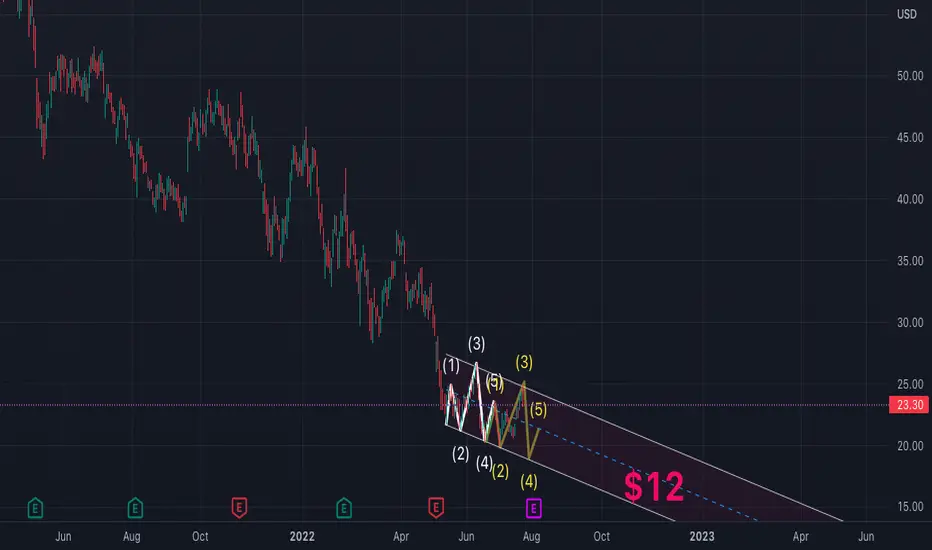Click the 30.00 price axis label

pos(909,323)
